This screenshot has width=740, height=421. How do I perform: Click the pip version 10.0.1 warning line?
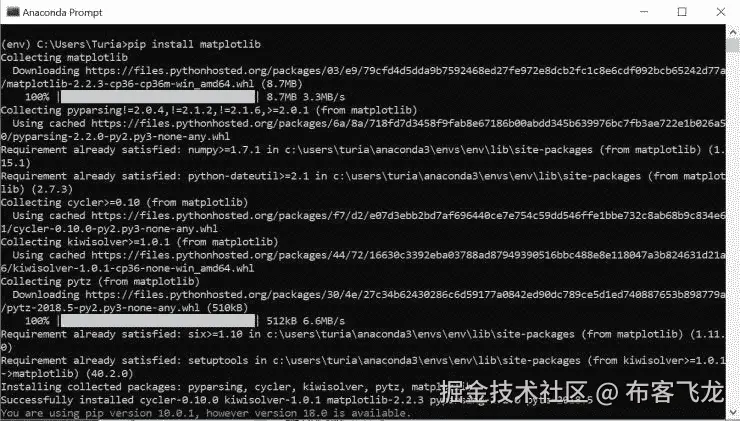(x=206, y=413)
